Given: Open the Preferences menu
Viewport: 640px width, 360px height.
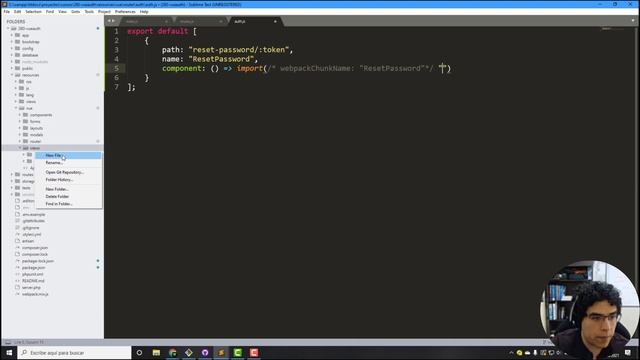Looking at the screenshot, I should point(125,12).
